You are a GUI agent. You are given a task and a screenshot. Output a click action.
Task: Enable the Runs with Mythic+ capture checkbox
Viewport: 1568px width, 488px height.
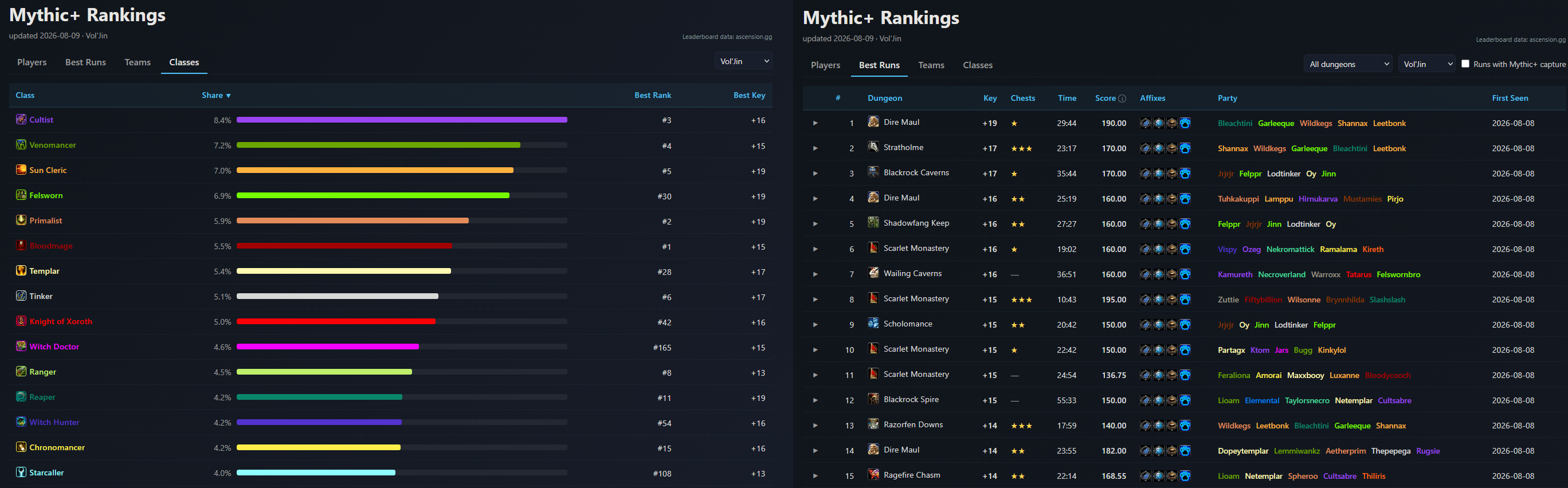tap(1466, 64)
